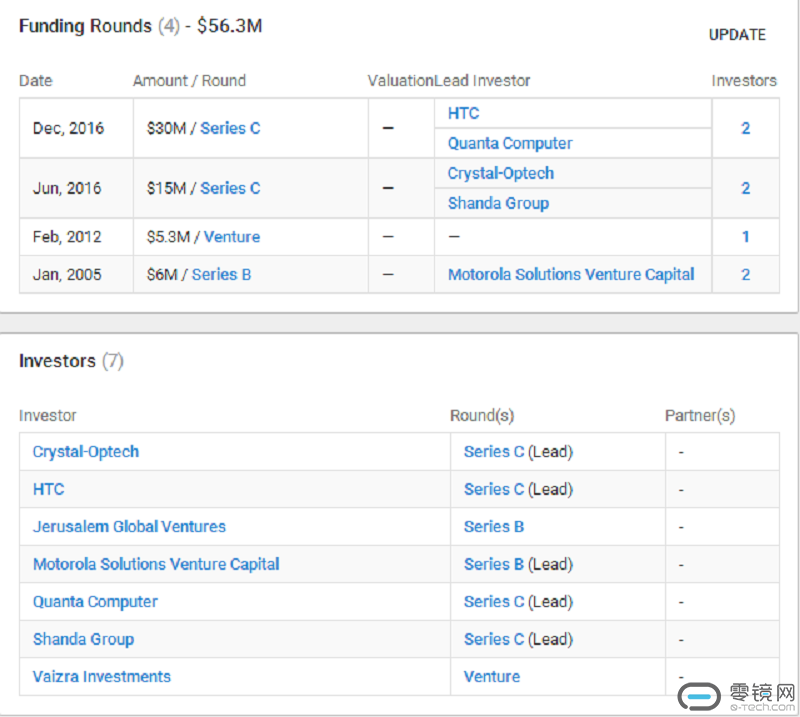Open the Venture link in the $5.3M round
800x717 pixels.
tap(232, 237)
